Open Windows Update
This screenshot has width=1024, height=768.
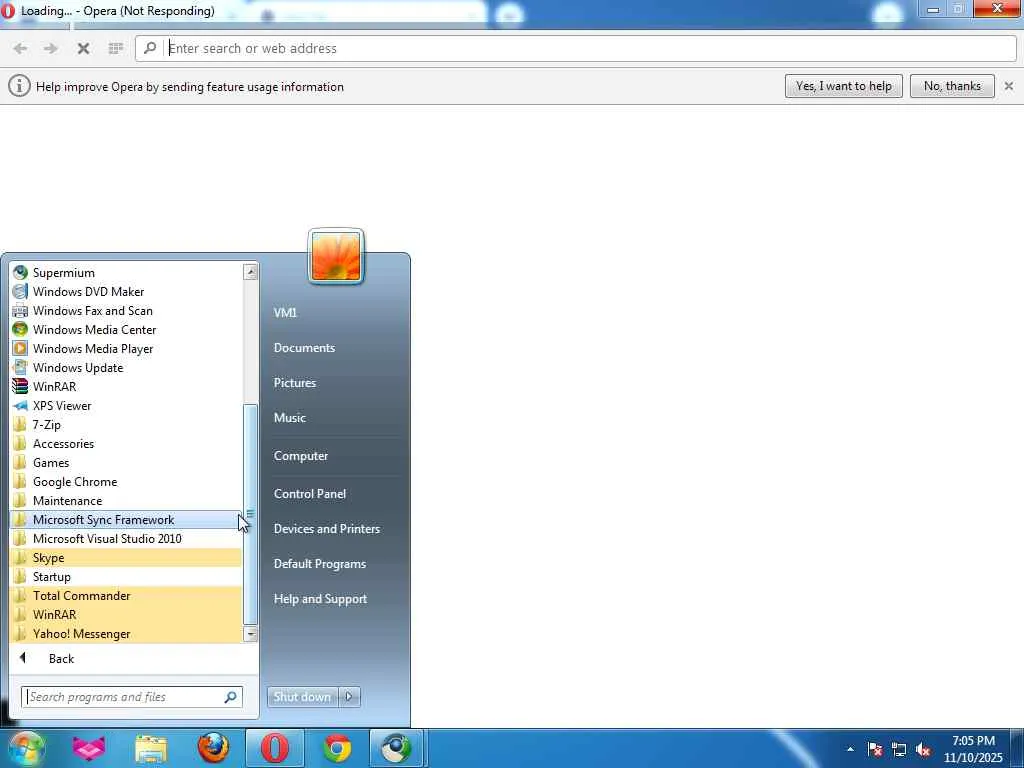point(126,368)
